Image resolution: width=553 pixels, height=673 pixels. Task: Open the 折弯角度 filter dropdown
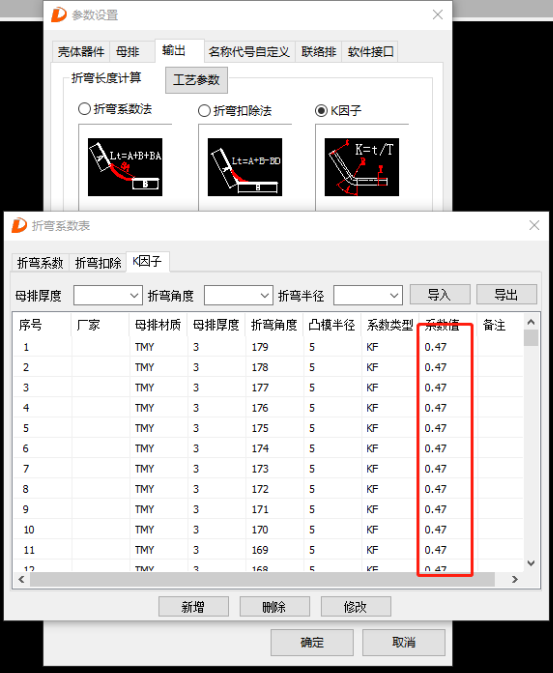(238, 295)
